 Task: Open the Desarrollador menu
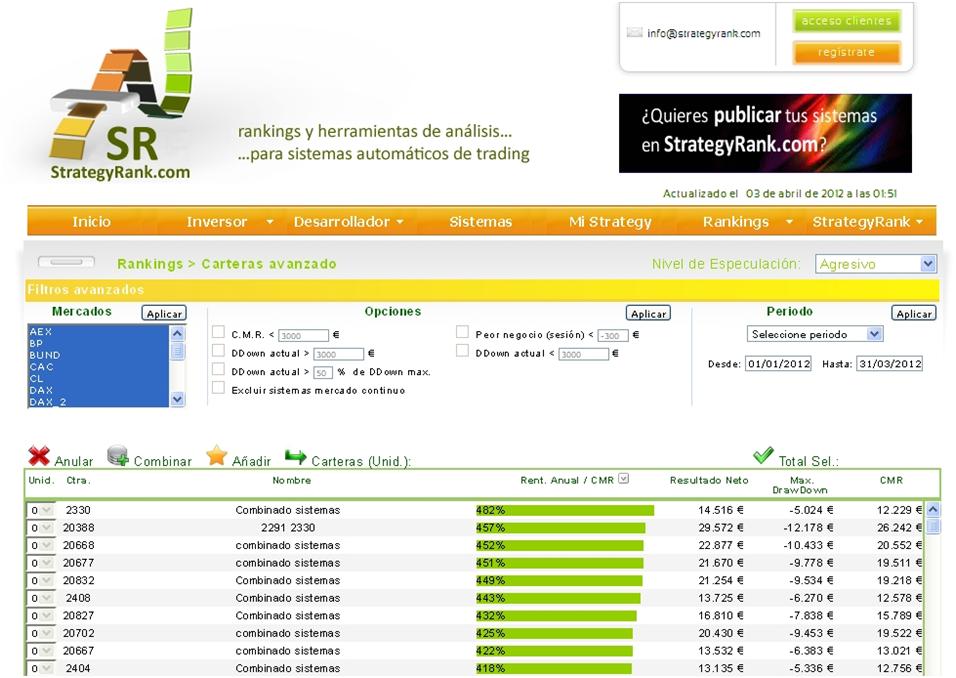pos(341,222)
